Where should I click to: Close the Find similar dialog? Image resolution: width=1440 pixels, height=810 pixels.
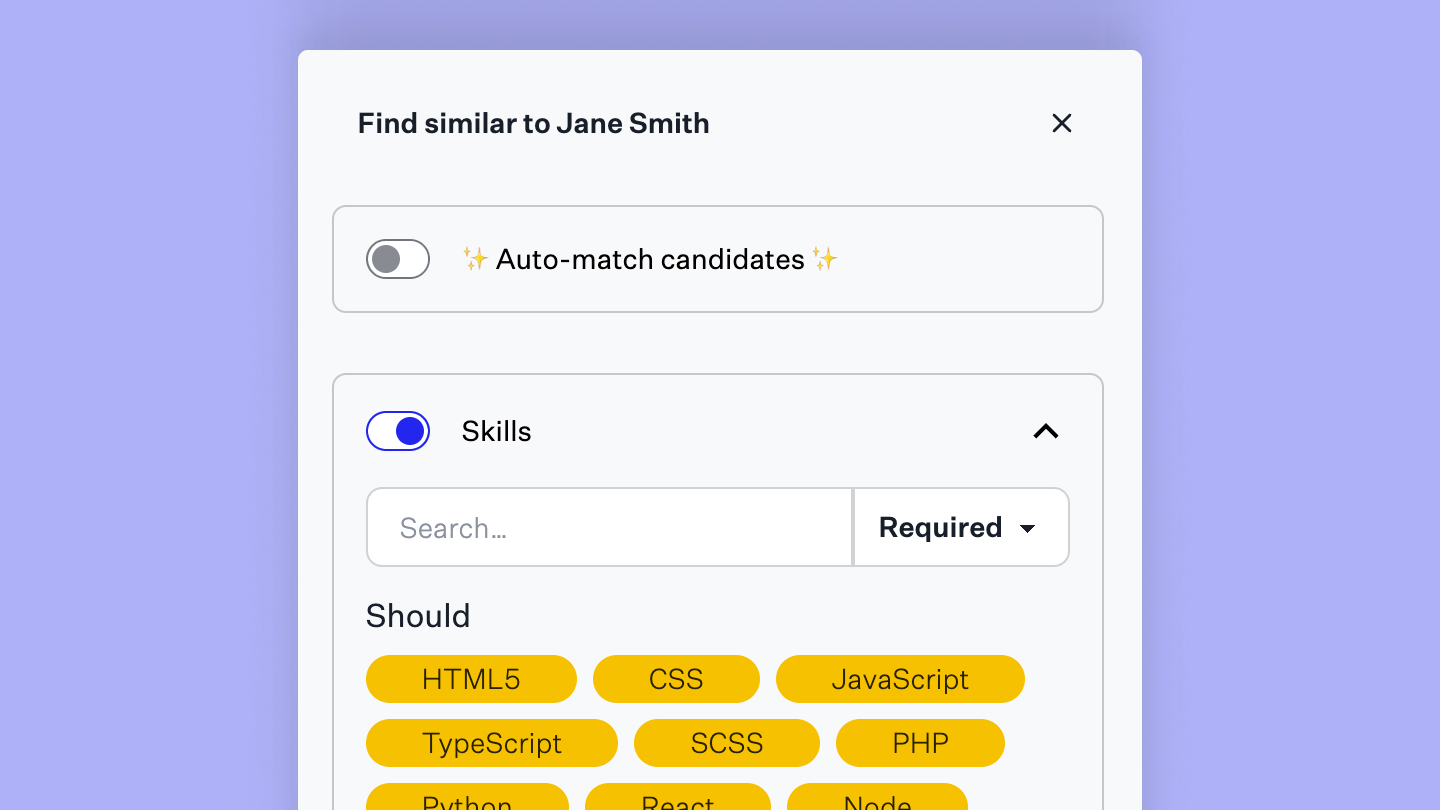point(1062,123)
